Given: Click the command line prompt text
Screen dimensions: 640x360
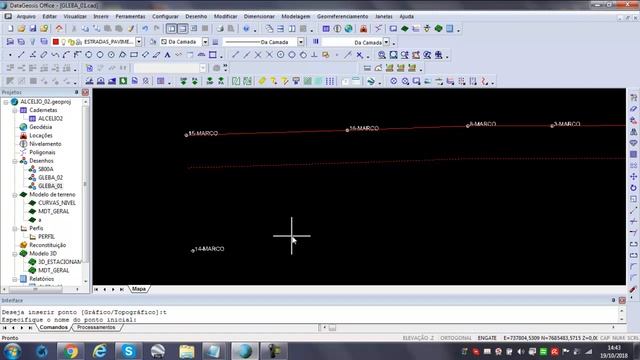Looking at the screenshot, I should point(69,320).
